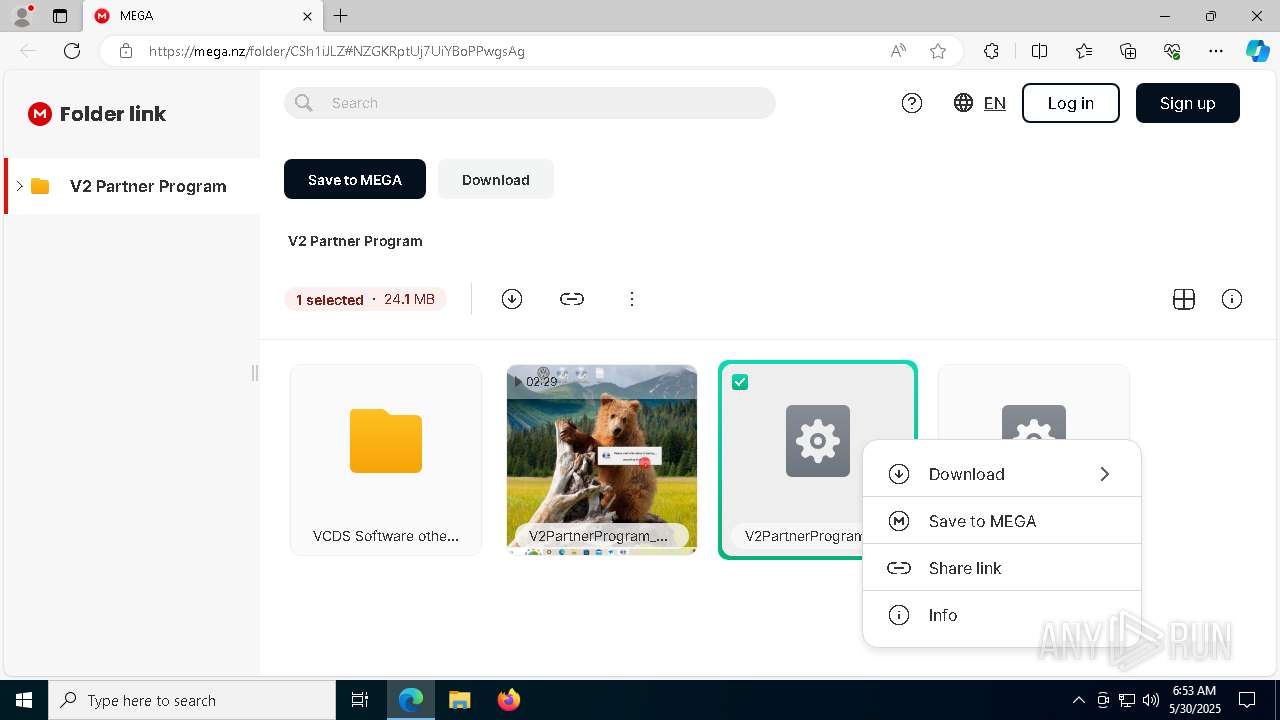Click the Windows Start button

(x=24, y=700)
